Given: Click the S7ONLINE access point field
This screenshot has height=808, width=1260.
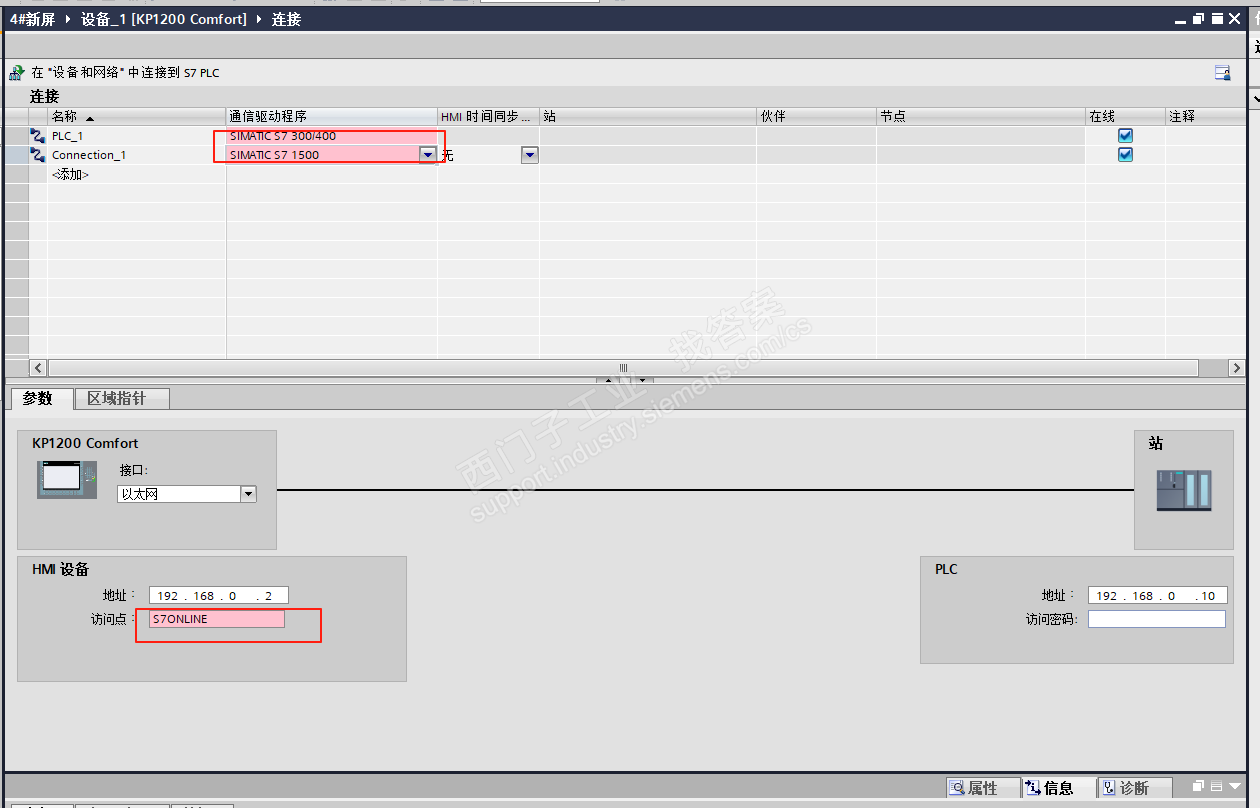Looking at the screenshot, I should tap(217, 619).
